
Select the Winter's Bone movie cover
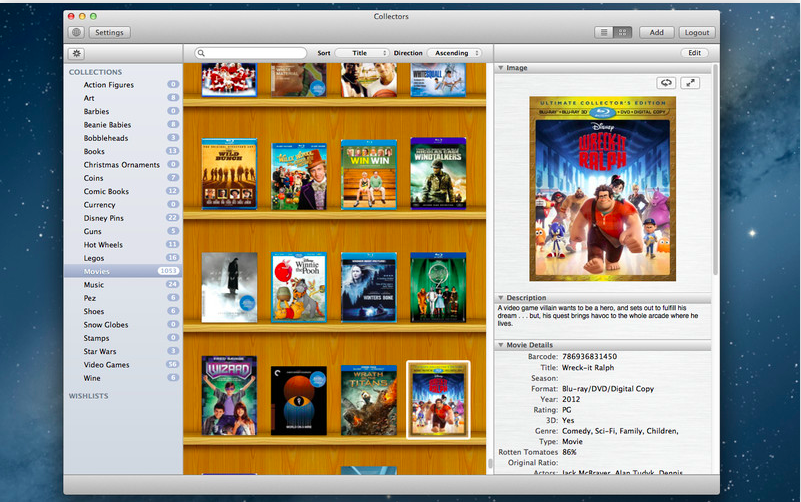click(x=369, y=288)
